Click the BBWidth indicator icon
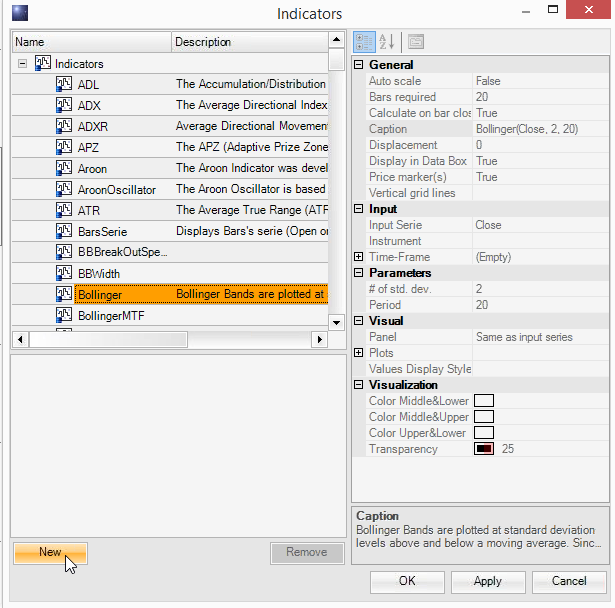615x608 pixels. 64,273
